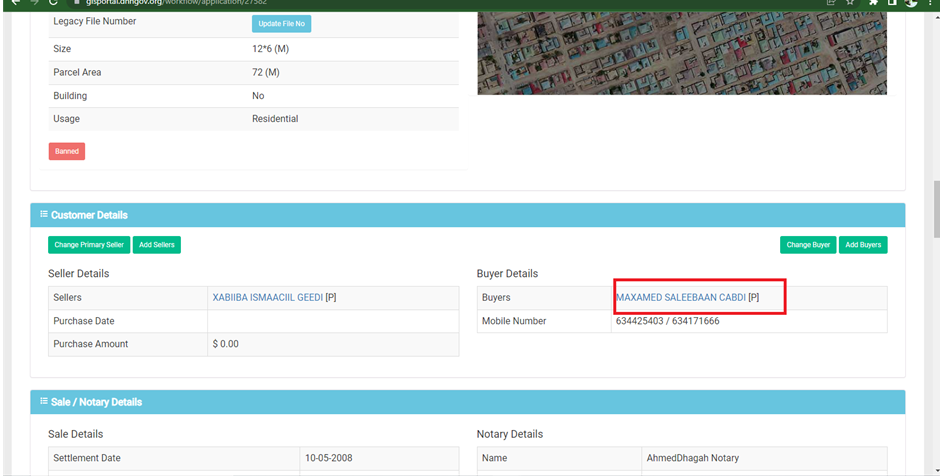Click the Settlement Date label
Viewport: 940px width, 476px height.
coord(87,458)
